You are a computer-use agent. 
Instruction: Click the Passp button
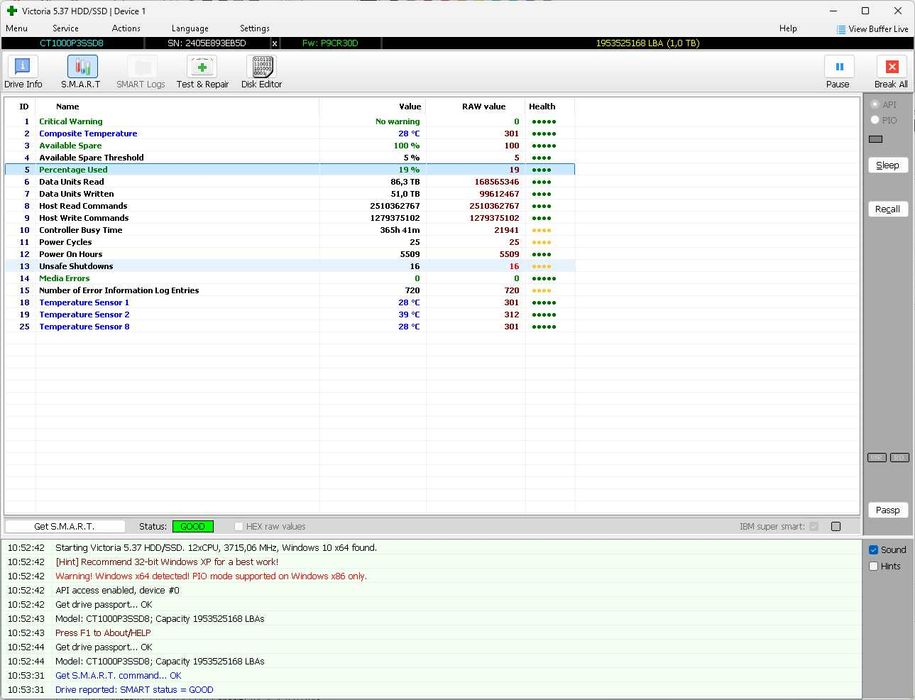(888, 510)
